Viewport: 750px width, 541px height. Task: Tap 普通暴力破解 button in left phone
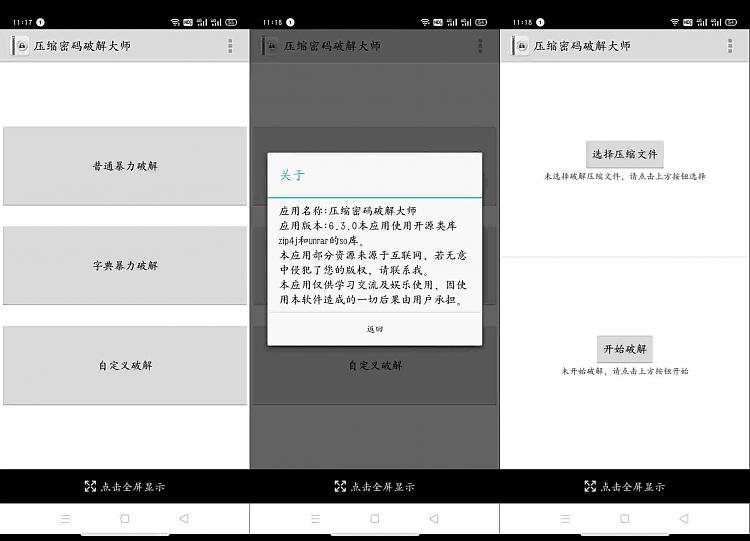point(125,166)
